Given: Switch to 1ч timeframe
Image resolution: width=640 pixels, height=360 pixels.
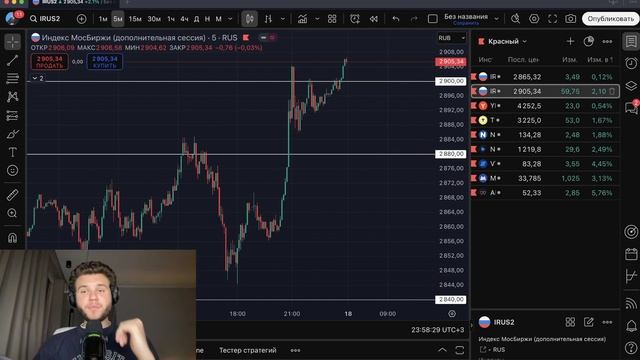Looking at the screenshot, I should click(171, 19).
